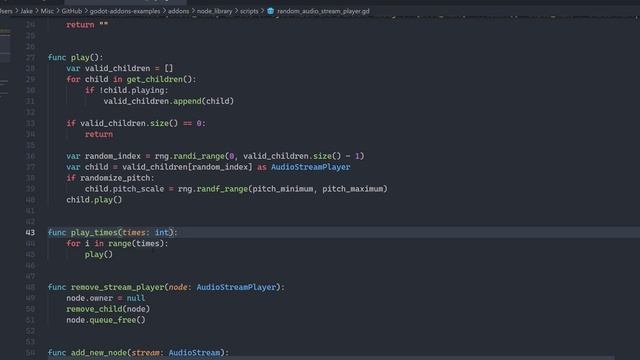Open the GitHub breadcrumb folder
The height and width of the screenshot is (360, 640).
71,11
